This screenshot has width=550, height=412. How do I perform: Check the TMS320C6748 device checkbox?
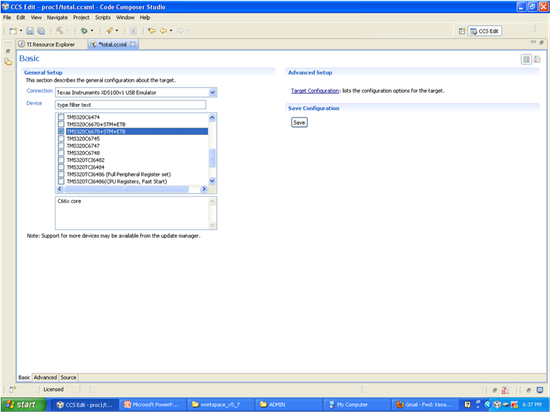(x=61, y=153)
